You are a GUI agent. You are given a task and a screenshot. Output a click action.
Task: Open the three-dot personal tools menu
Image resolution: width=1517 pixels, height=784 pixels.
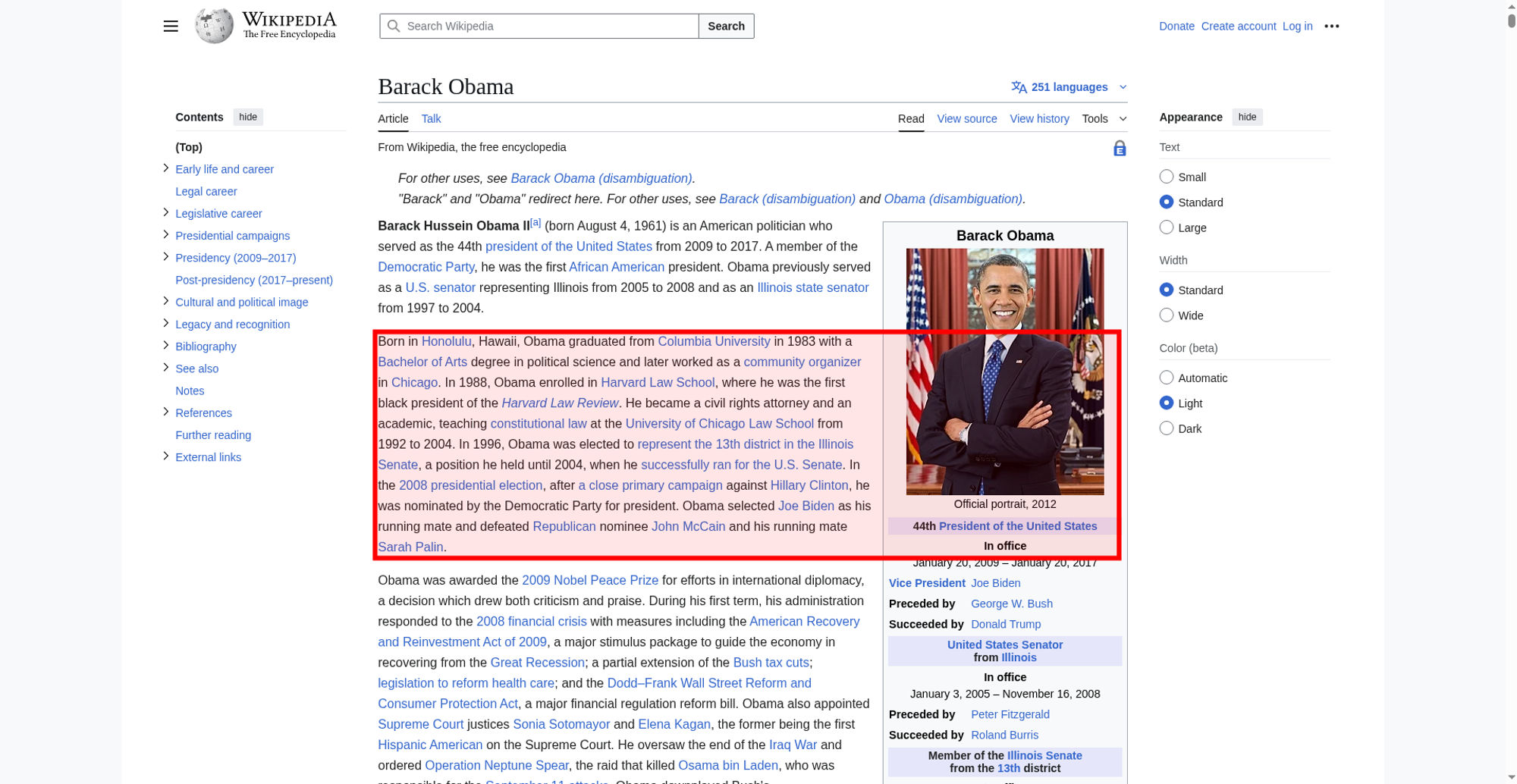tap(1331, 27)
